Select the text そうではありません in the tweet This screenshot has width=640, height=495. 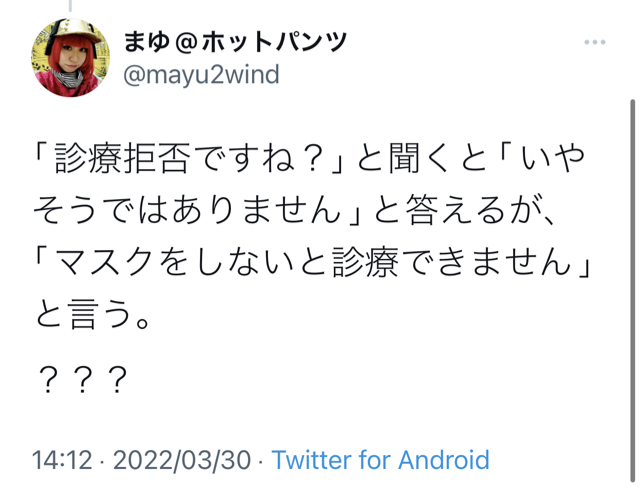pyautogui.click(x=187, y=210)
